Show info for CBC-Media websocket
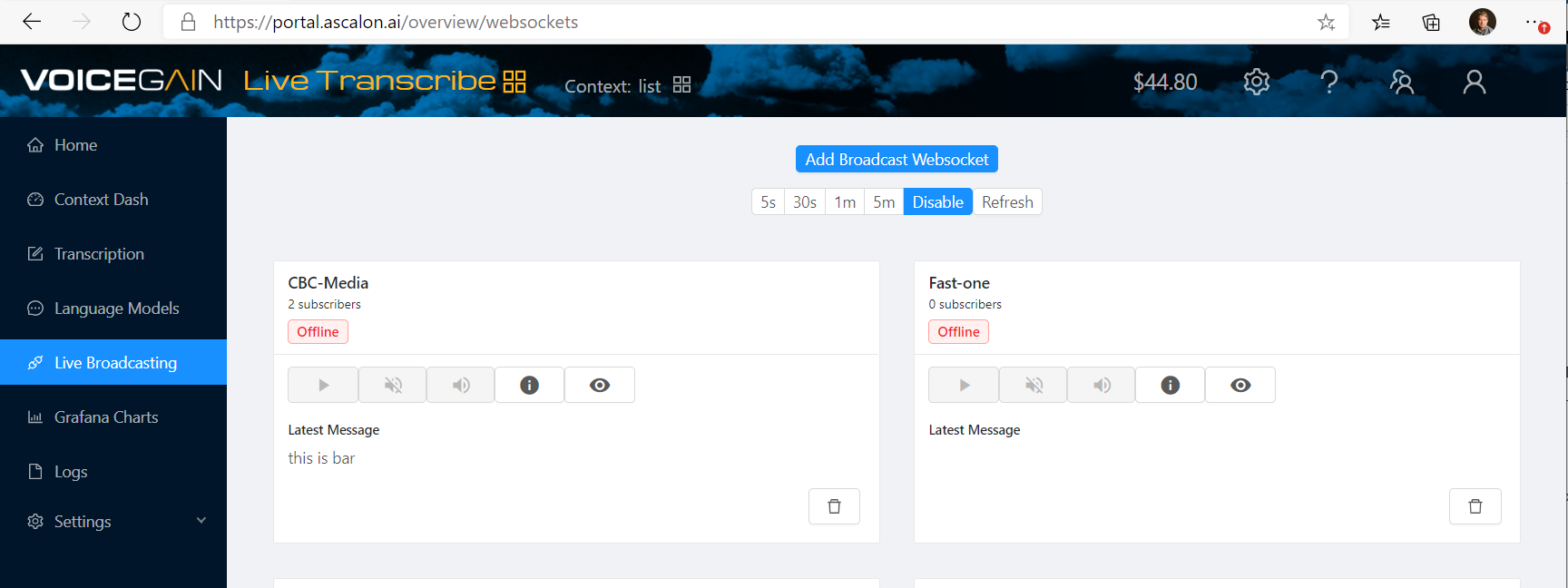 coord(530,385)
